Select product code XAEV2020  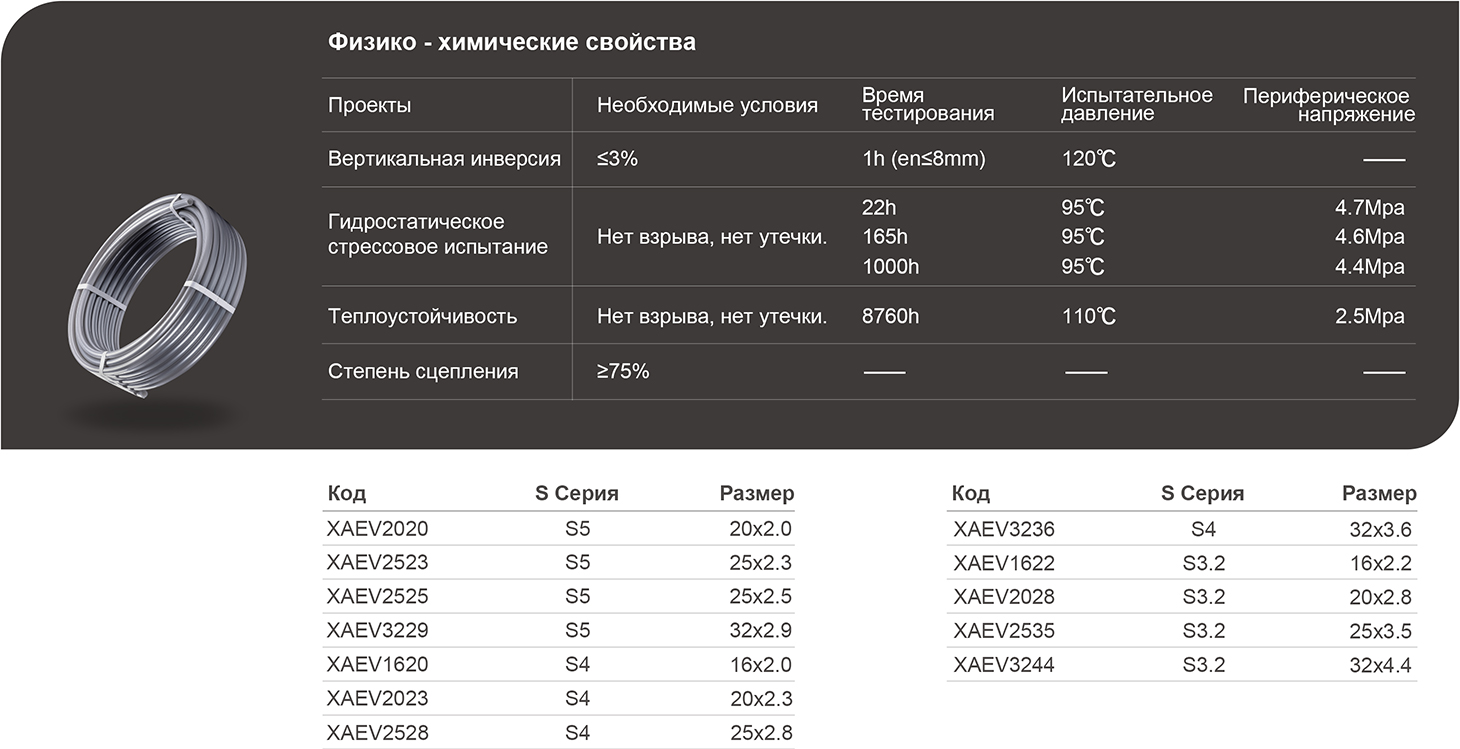pos(377,529)
